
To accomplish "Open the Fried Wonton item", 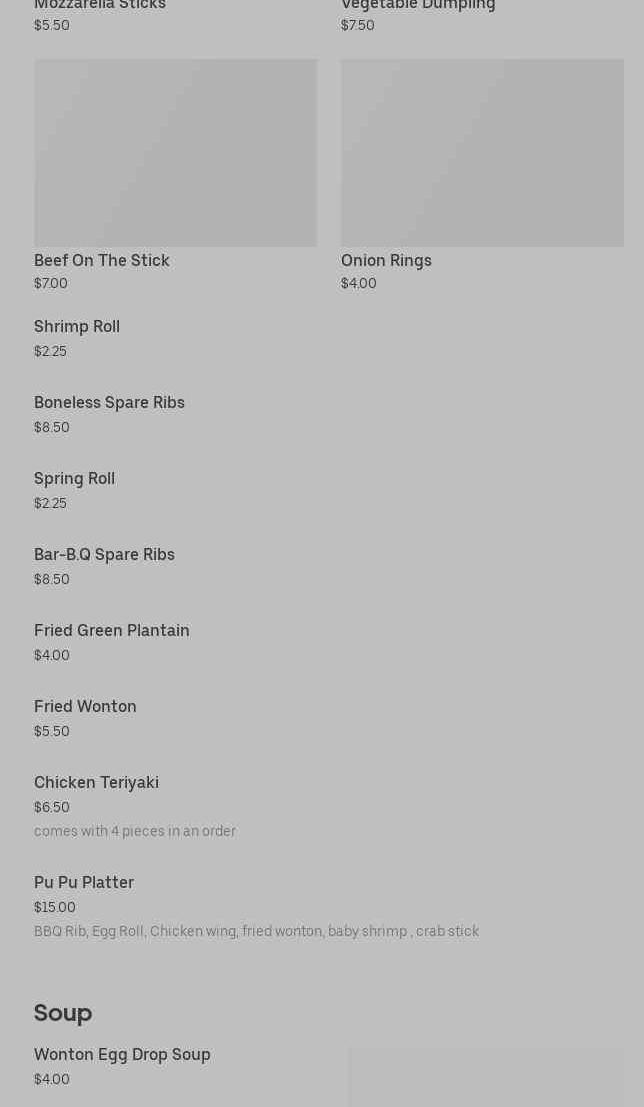I will (x=85, y=707).
